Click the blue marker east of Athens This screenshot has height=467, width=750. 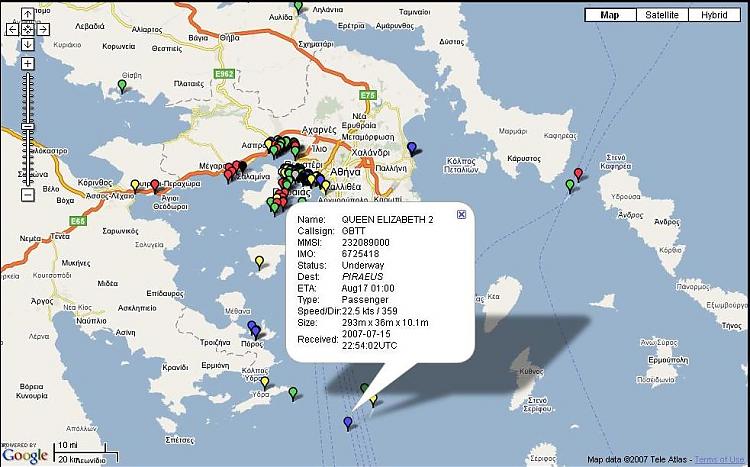[x=412, y=148]
